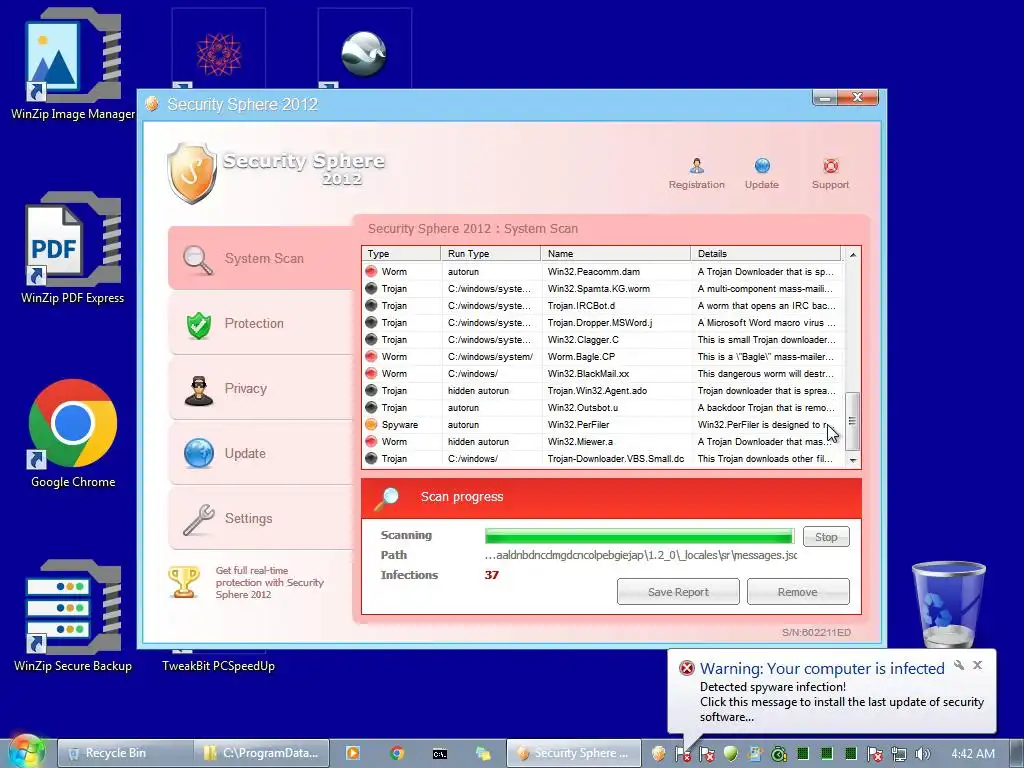
Task: Switch to the Privacy sidebar tab
Action: click(260, 389)
